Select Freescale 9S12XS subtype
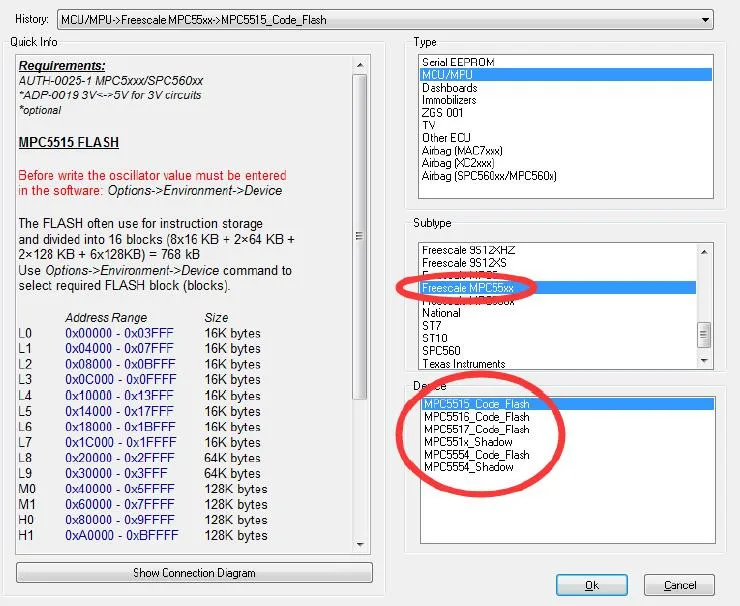 [464, 262]
